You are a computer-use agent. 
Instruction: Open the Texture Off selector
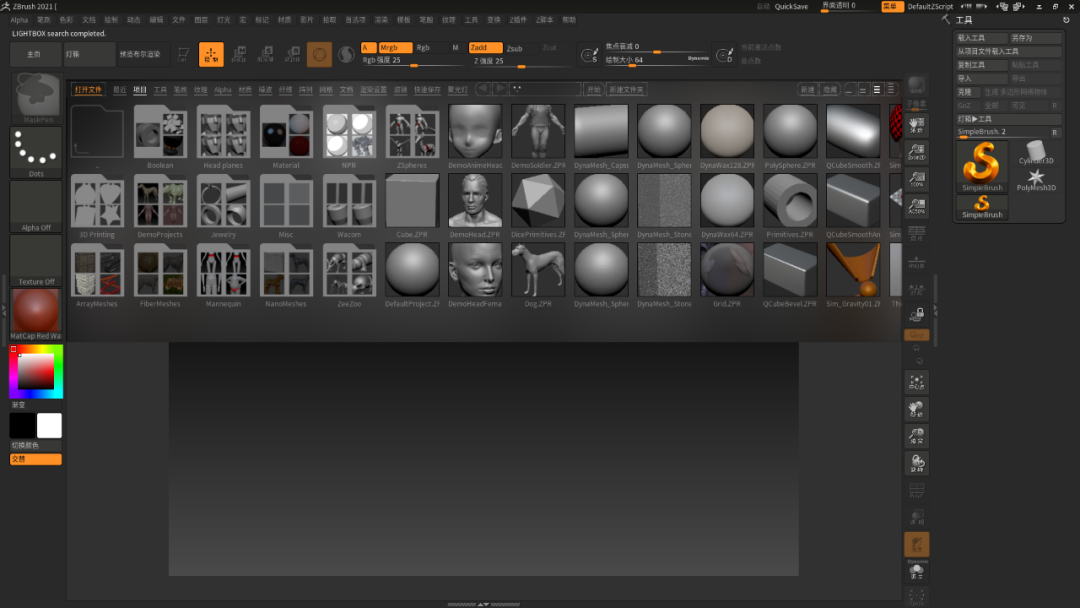pos(36,260)
